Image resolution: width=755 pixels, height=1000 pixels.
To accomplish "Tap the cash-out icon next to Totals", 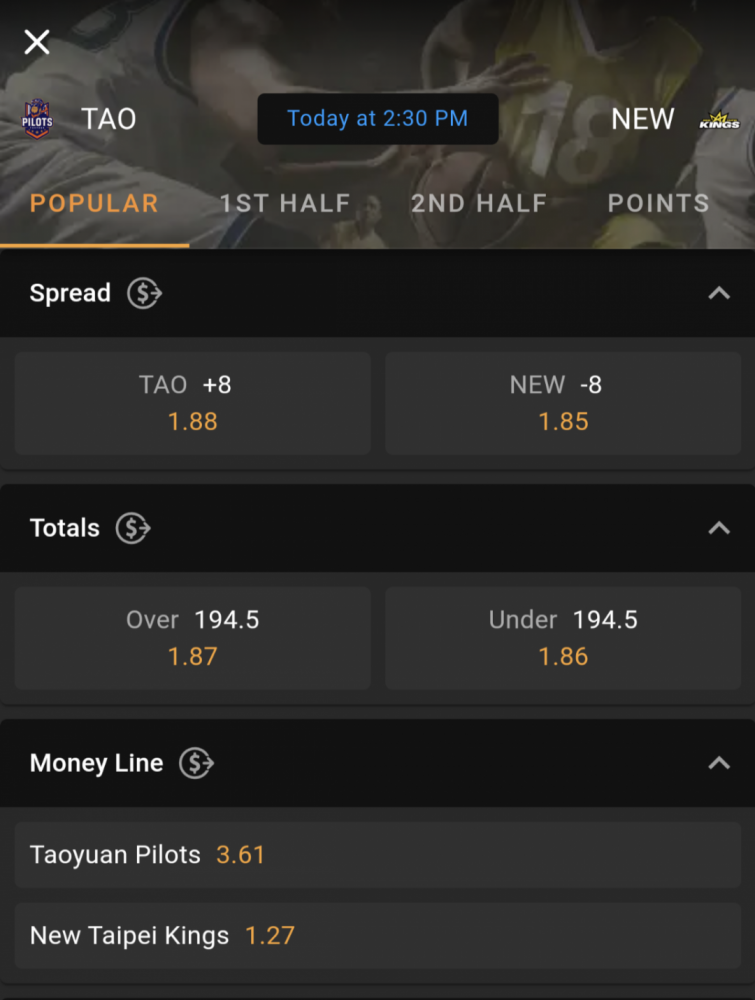I will pyautogui.click(x=133, y=528).
